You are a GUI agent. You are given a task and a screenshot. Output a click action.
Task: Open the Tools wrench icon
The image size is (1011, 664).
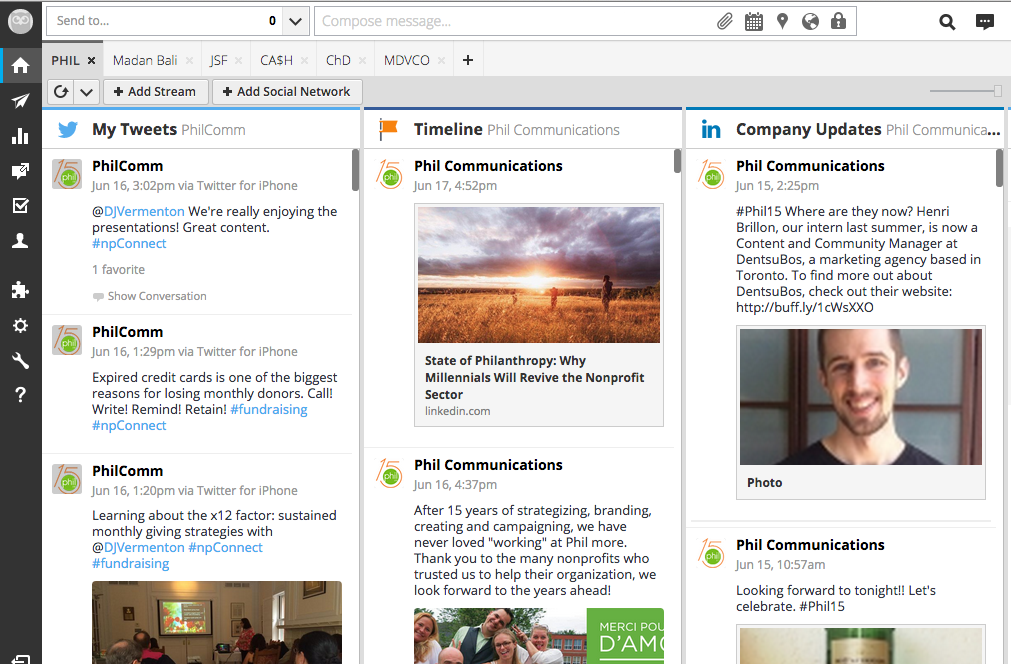[x=20, y=360]
